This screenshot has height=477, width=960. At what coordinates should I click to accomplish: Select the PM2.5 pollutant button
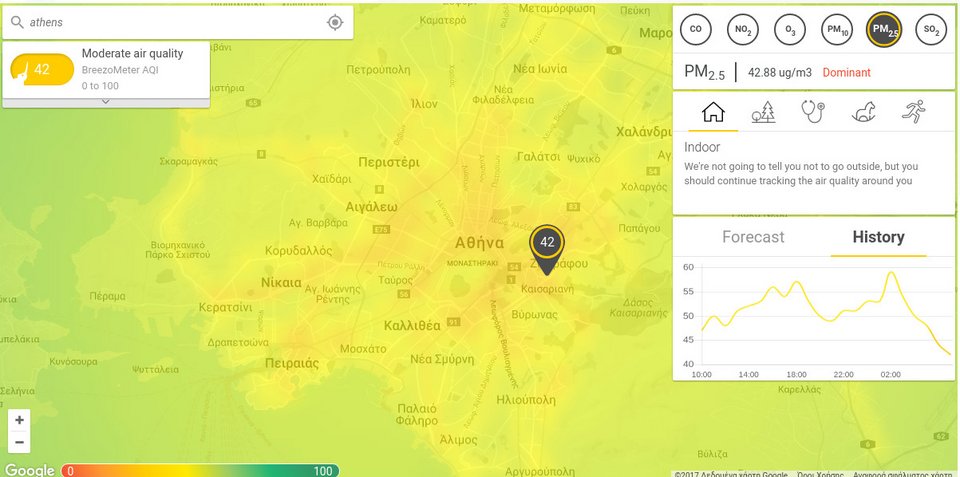coord(884,29)
